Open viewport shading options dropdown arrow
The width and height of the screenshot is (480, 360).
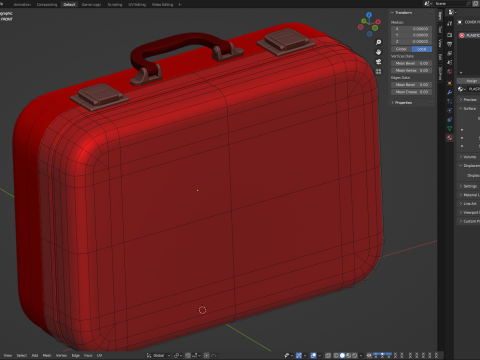361,356
